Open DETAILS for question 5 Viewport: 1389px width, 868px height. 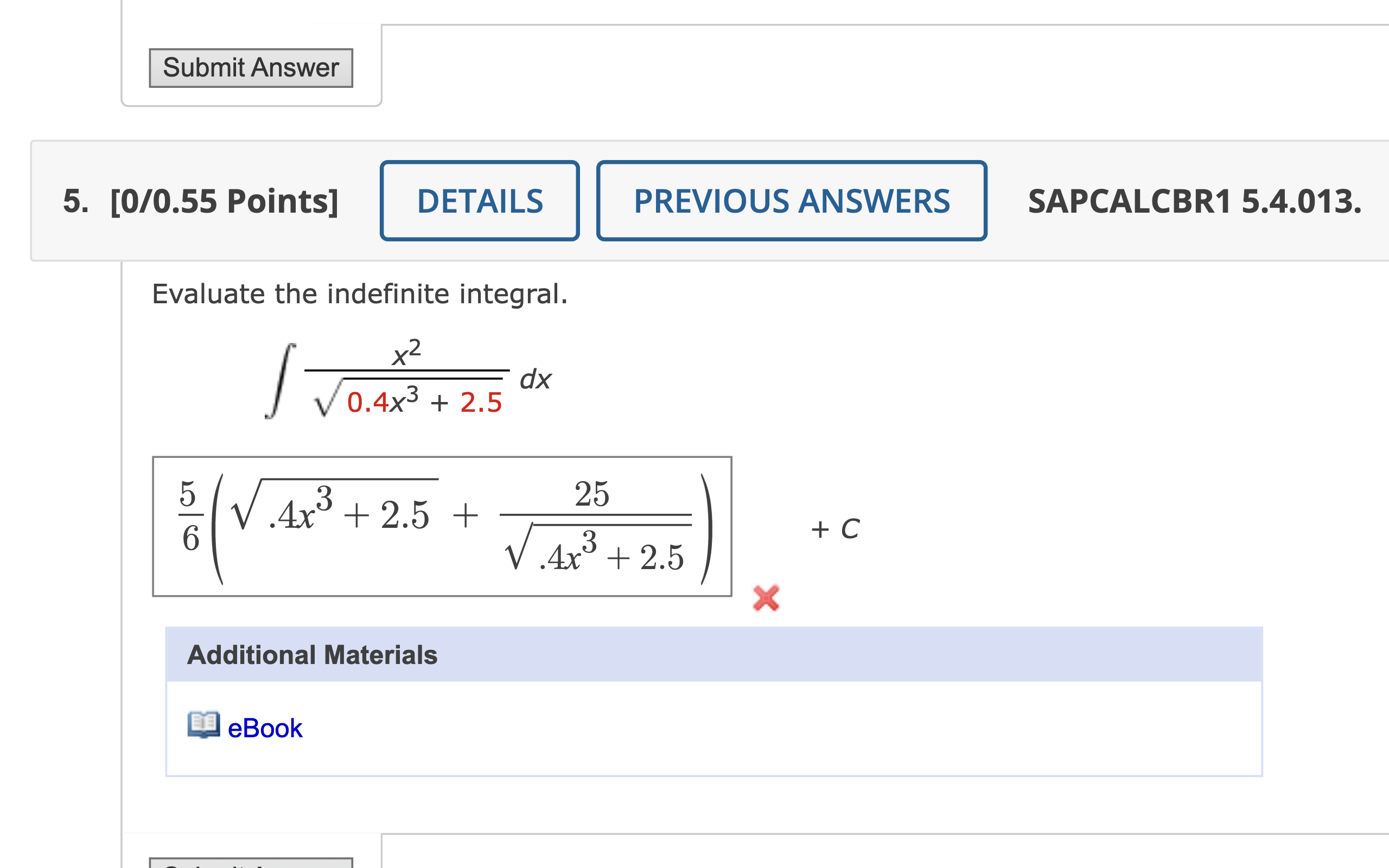(480, 201)
